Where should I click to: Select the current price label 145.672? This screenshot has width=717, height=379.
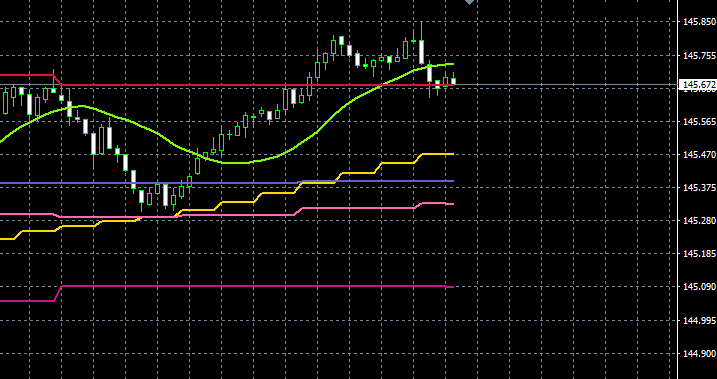[698, 85]
